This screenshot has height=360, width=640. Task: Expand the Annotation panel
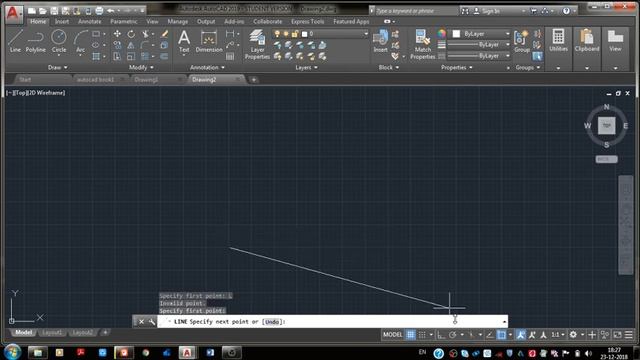[207, 67]
